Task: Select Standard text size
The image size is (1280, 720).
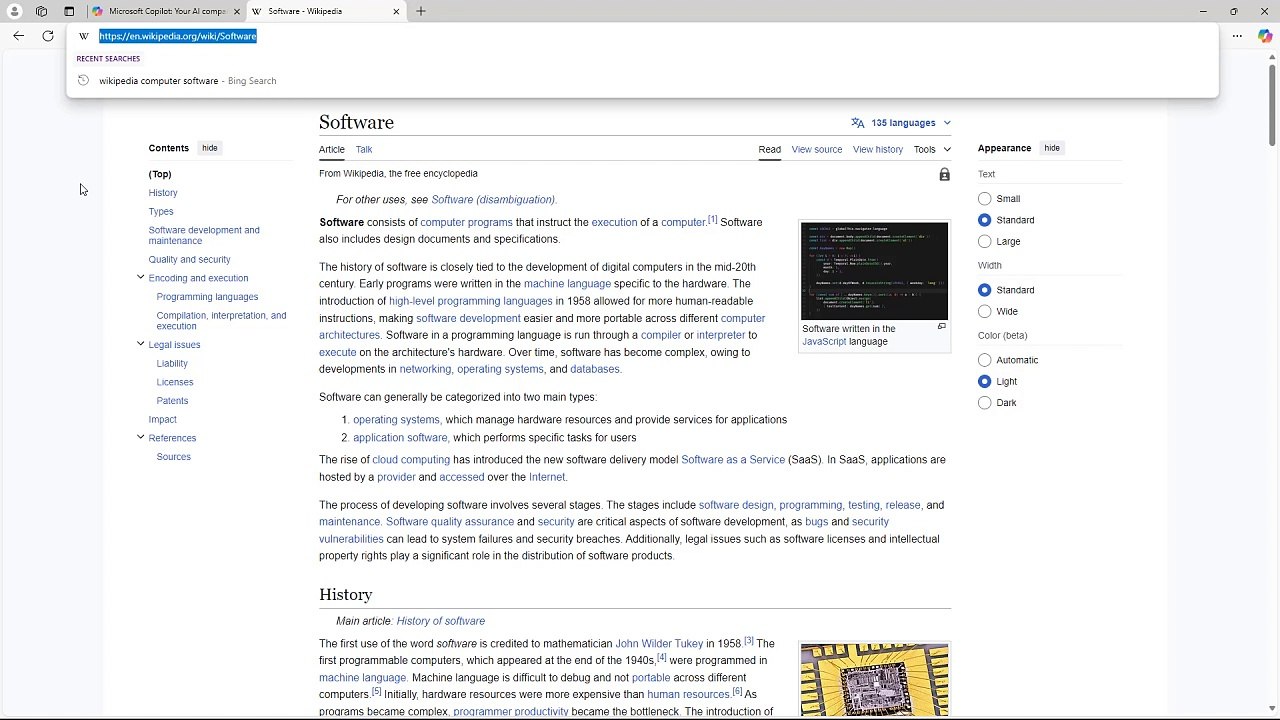Action: [x=985, y=220]
